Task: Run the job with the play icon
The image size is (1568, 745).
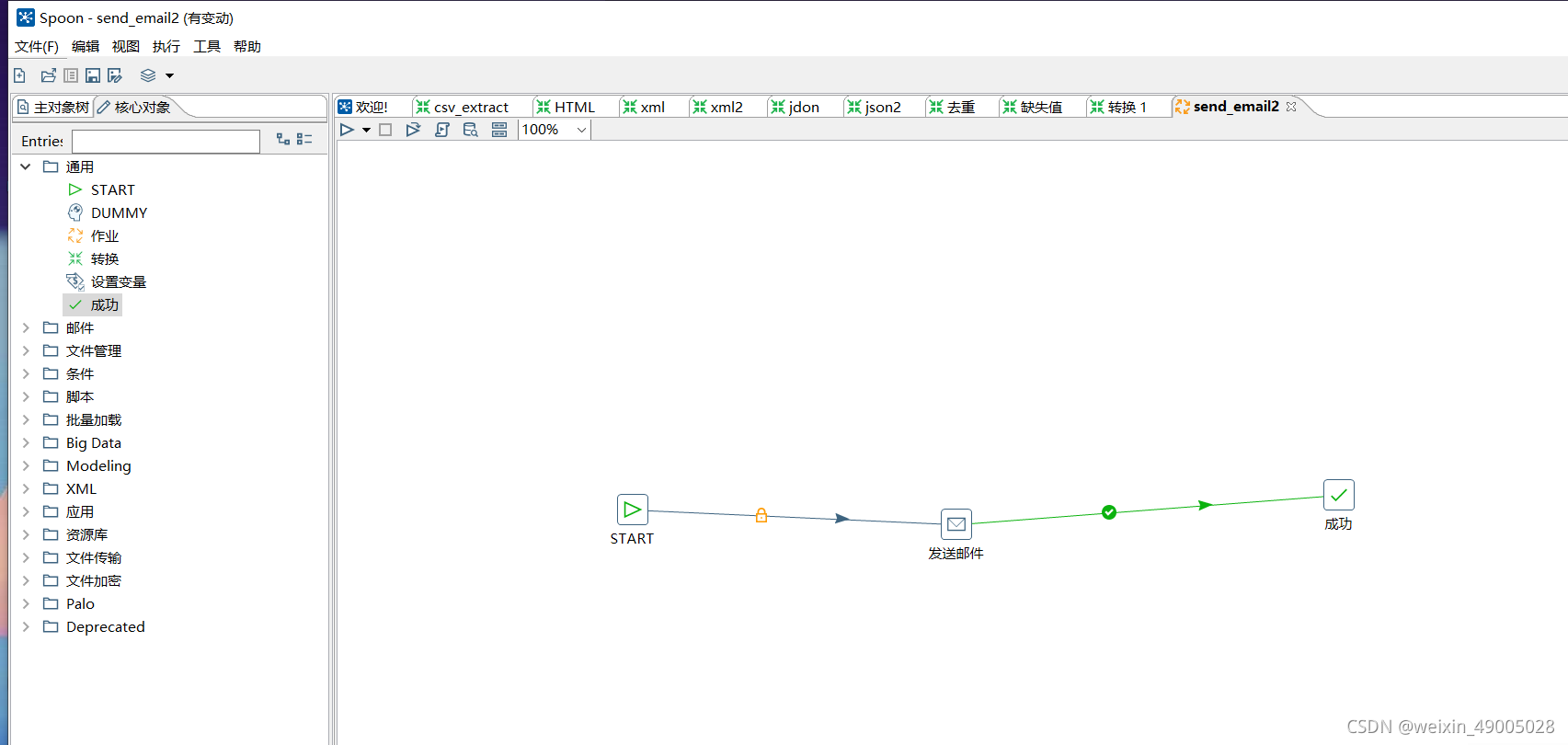Action: [347, 130]
